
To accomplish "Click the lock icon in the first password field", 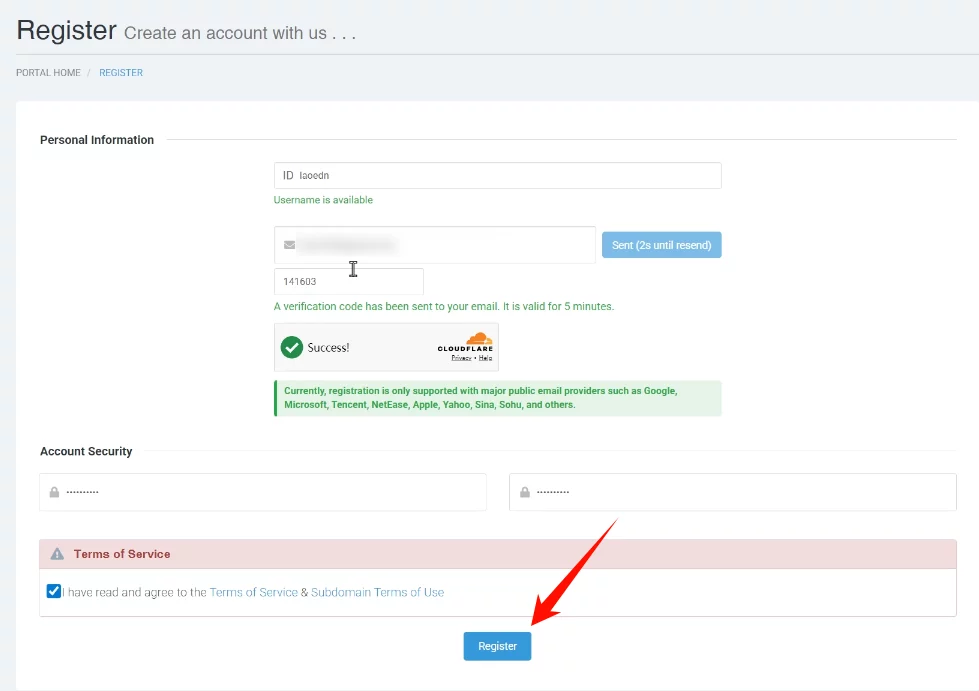I will [54, 493].
